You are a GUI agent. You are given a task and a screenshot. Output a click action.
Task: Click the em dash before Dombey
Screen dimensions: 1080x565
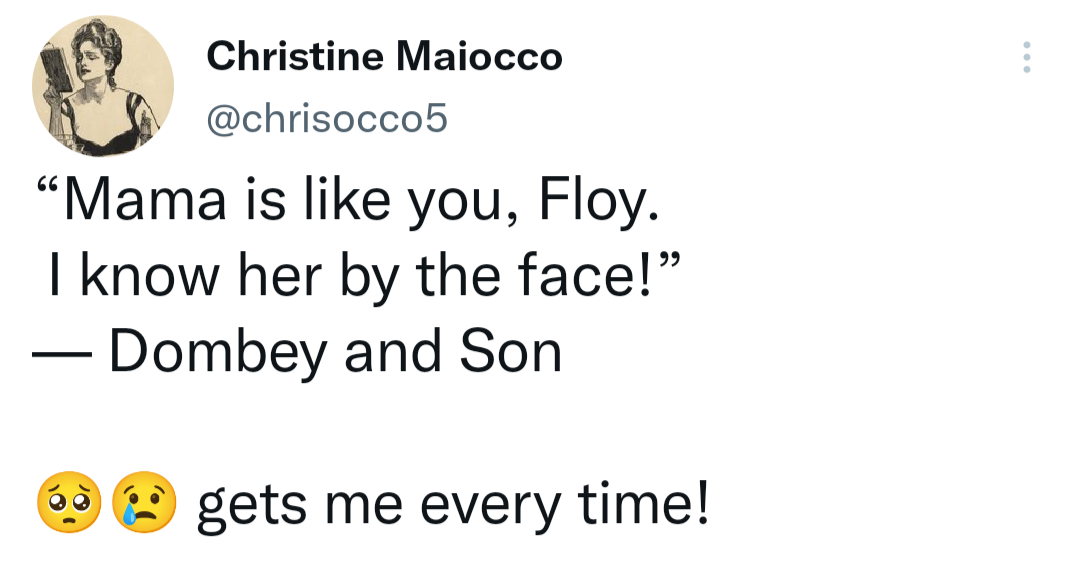pos(61,353)
